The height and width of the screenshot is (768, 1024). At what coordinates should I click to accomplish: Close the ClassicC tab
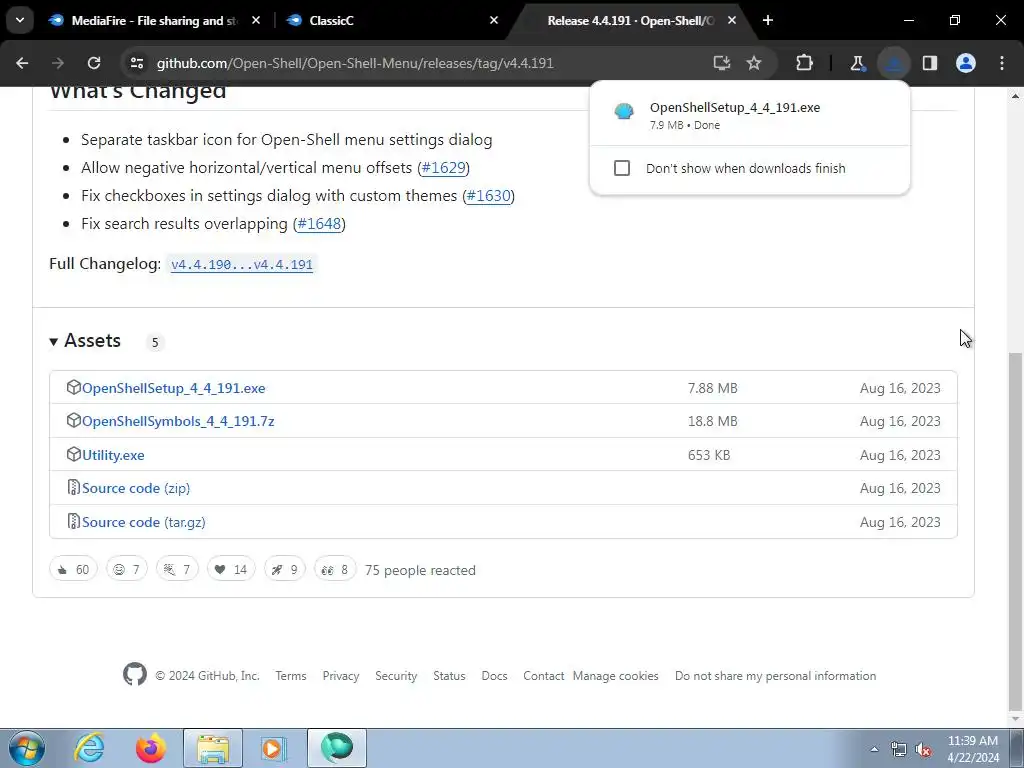[x=494, y=20]
